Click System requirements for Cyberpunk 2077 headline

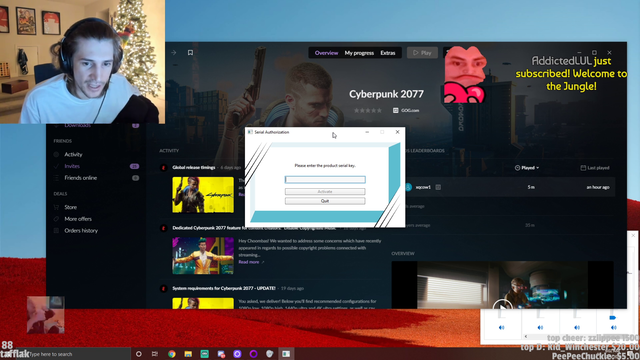coord(224,288)
